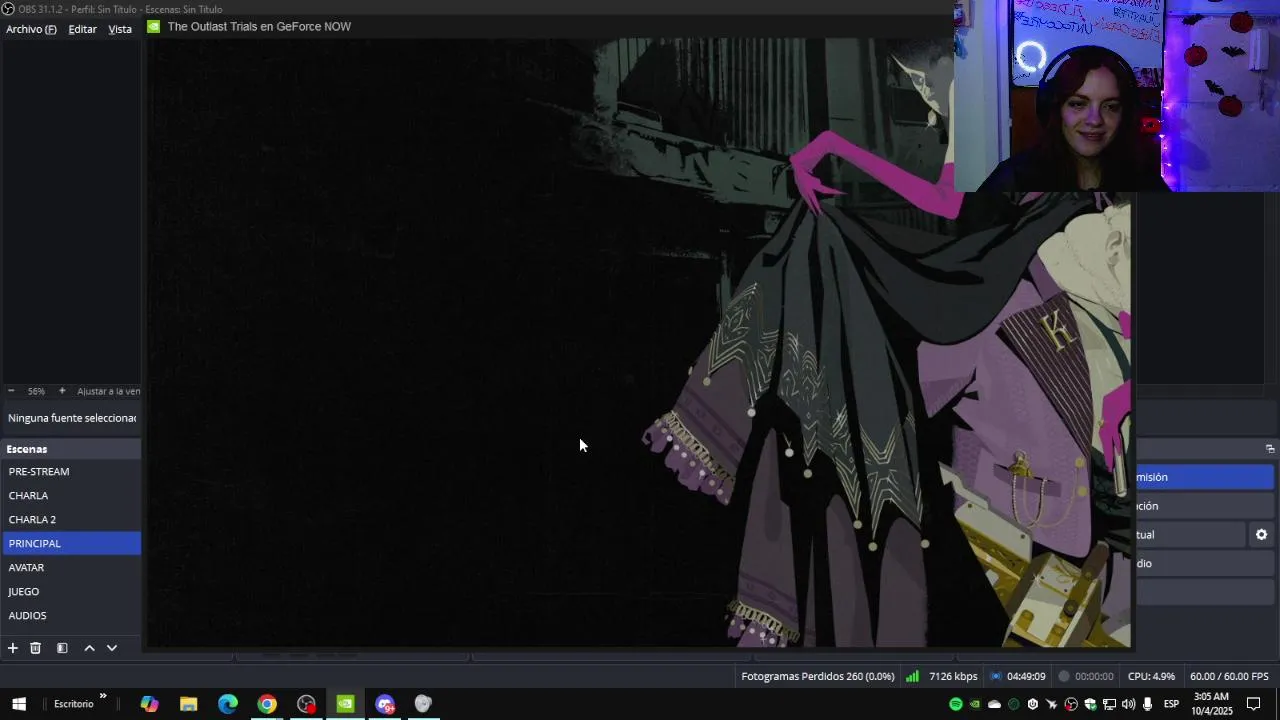
Task: Select the AUDIOS scene
Action: (x=71, y=615)
